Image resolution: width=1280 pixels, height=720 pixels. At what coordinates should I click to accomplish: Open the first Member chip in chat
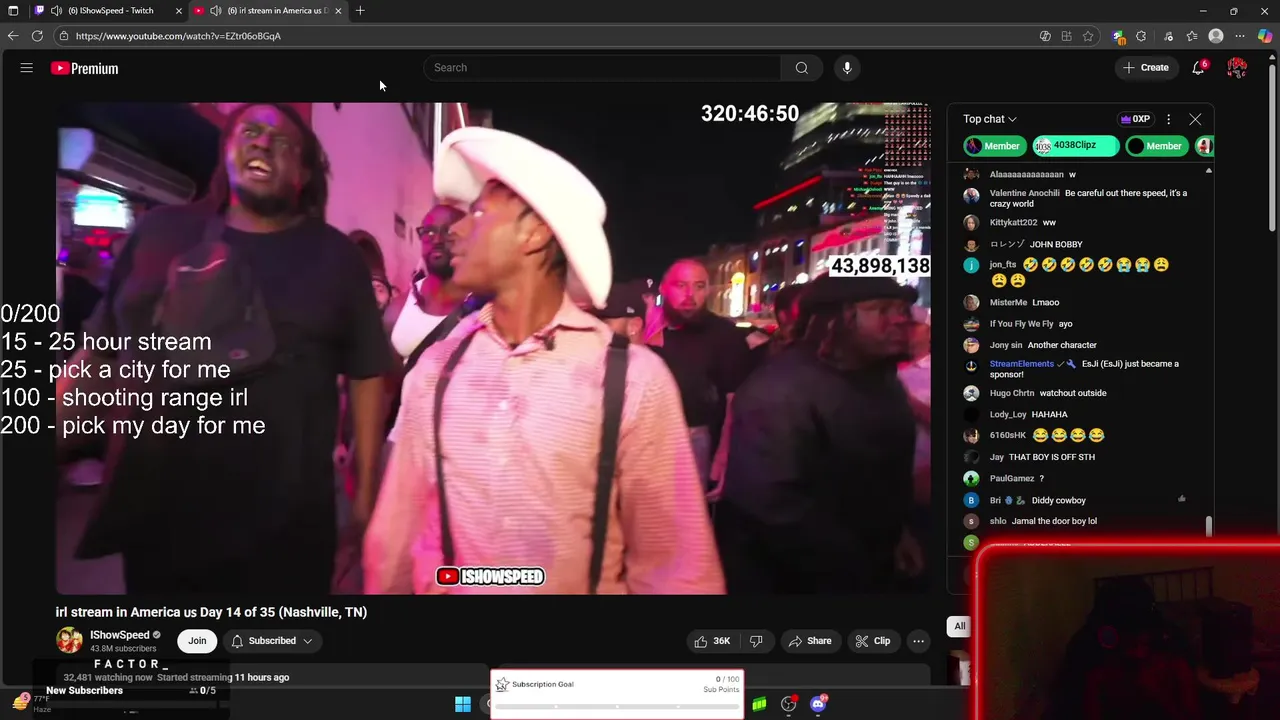(994, 146)
